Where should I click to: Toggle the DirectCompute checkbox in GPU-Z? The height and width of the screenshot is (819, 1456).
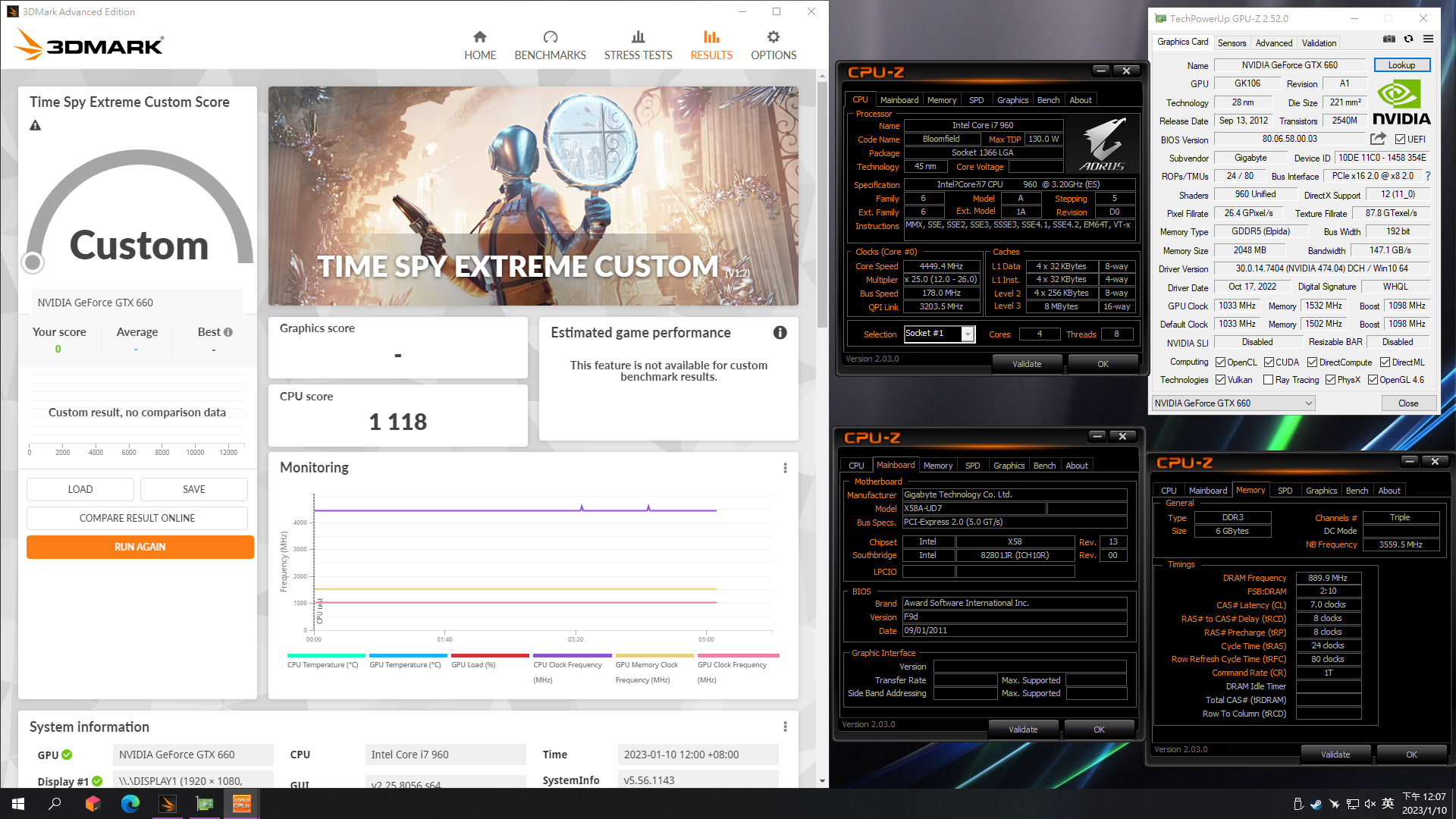[x=1312, y=362]
